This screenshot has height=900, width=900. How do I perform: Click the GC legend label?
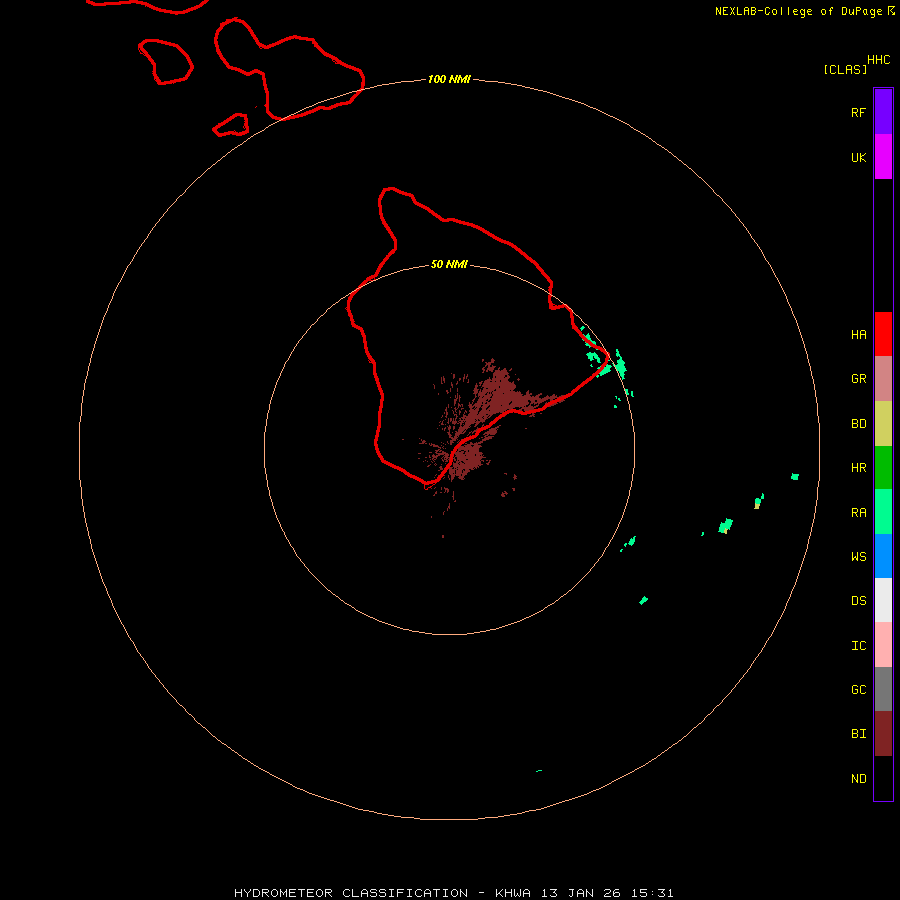pyautogui.click(x=858, y=689)
